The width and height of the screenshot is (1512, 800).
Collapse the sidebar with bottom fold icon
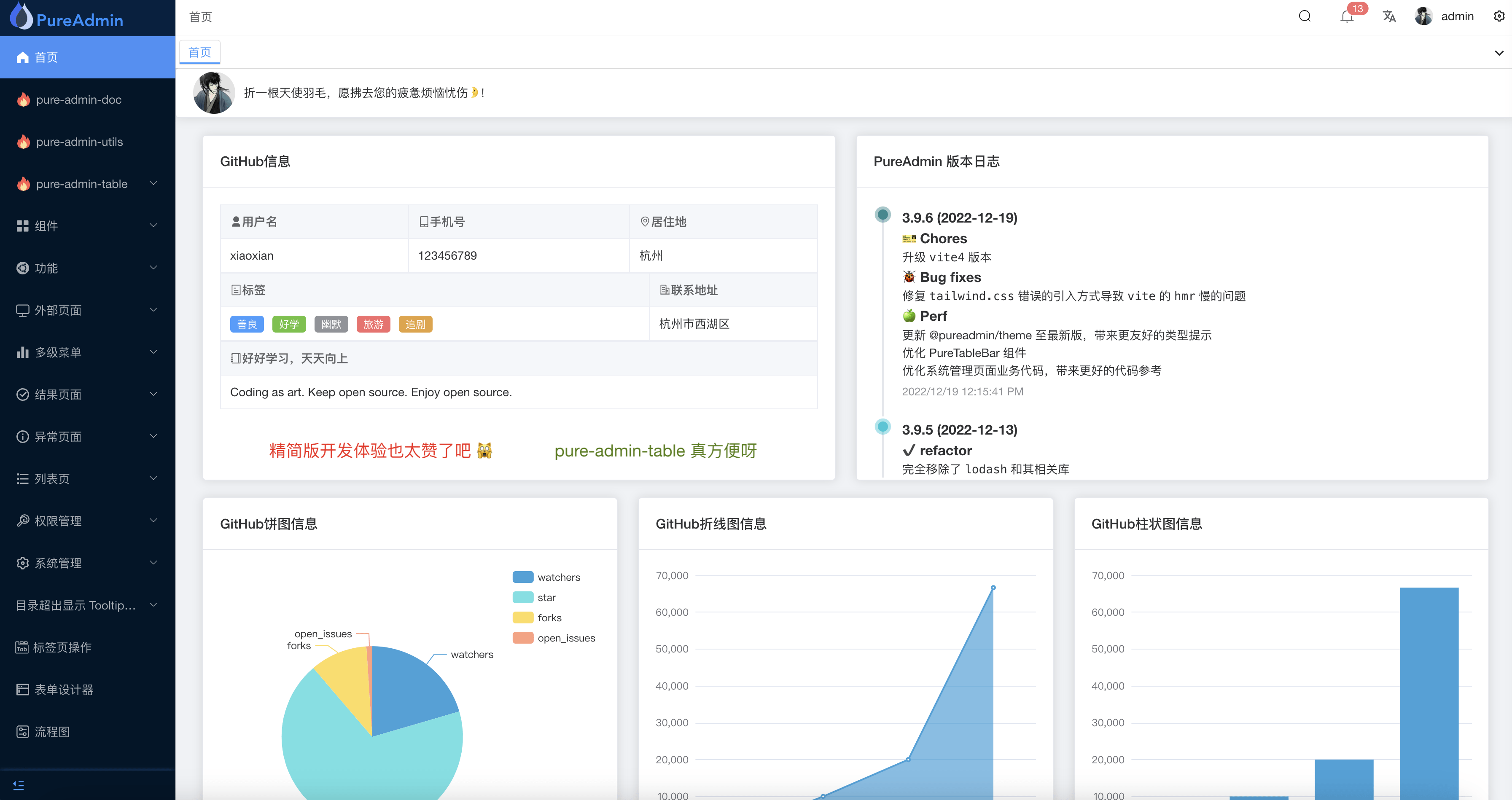[18, 785]
